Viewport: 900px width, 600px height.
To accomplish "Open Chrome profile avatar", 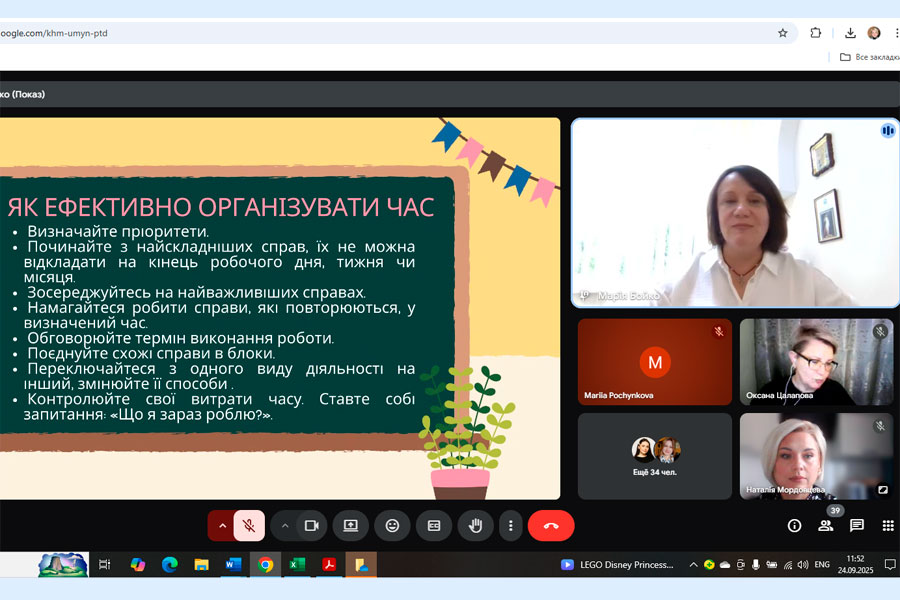I will pyautogui.click(x=874, y=33).
